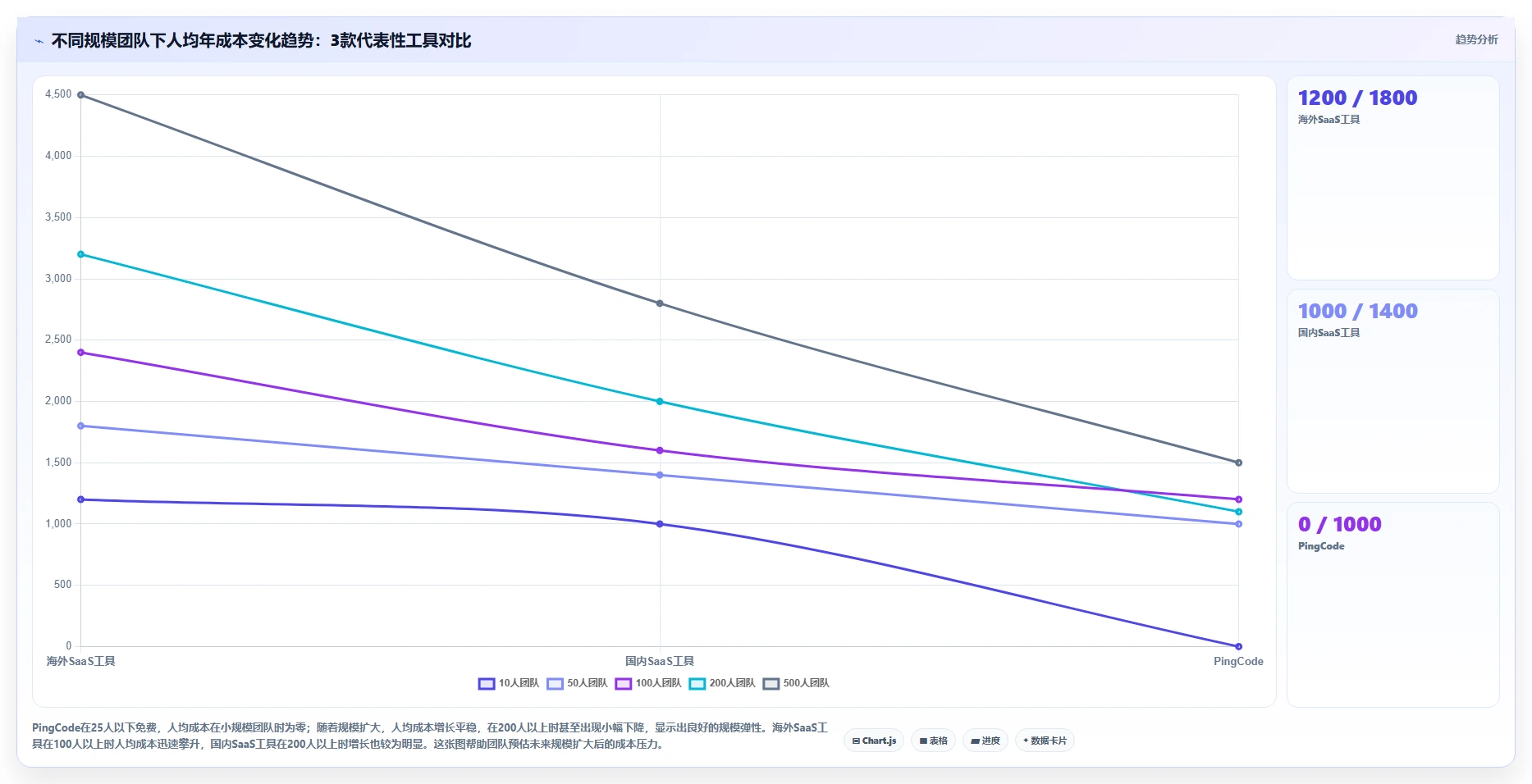The height and width of the screenshot is (784, 1532).
Task: Click the 1,500 y-axis tick label
Action: (x=58, y=462)
